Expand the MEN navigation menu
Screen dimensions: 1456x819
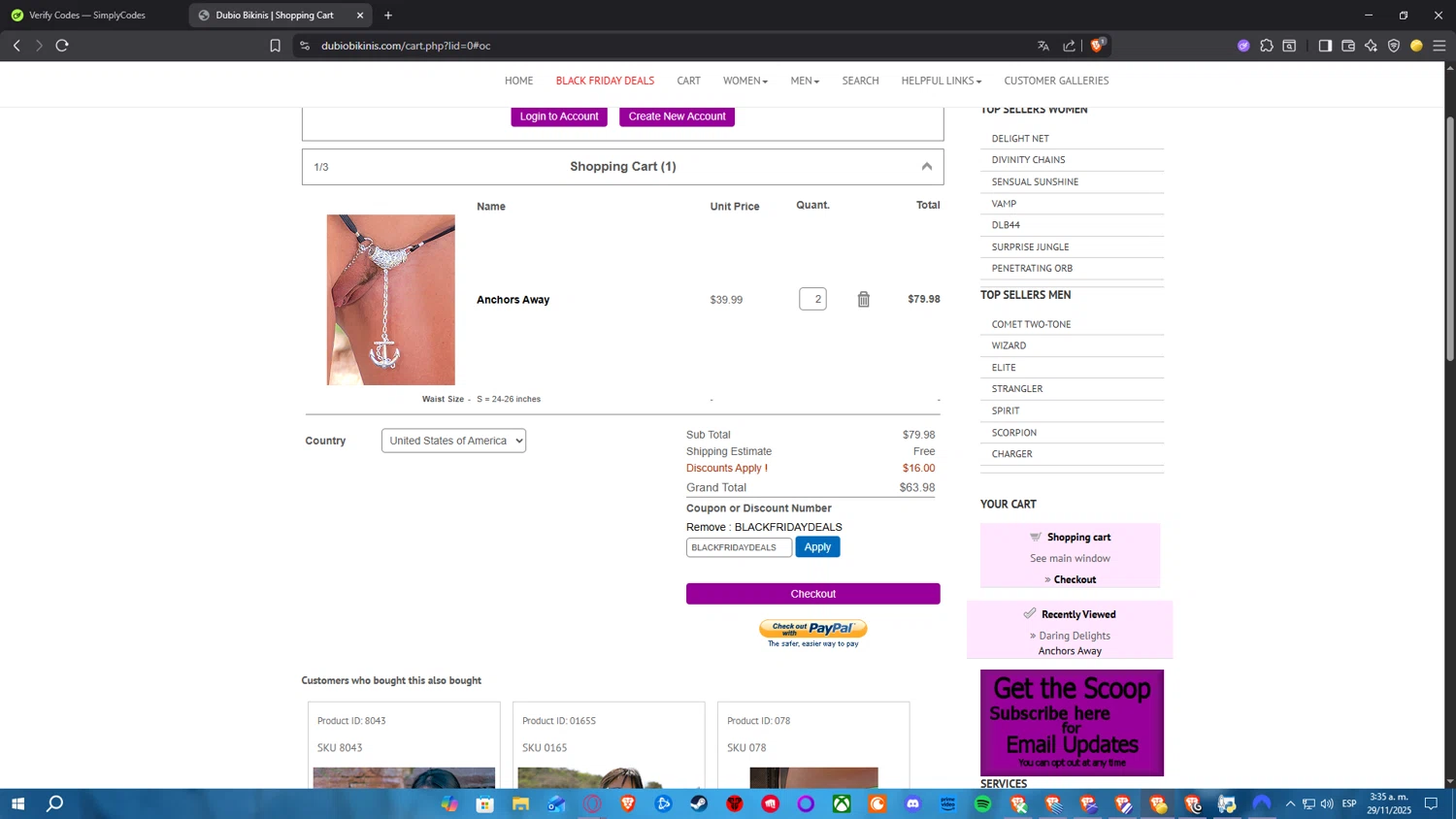[805, 81]
